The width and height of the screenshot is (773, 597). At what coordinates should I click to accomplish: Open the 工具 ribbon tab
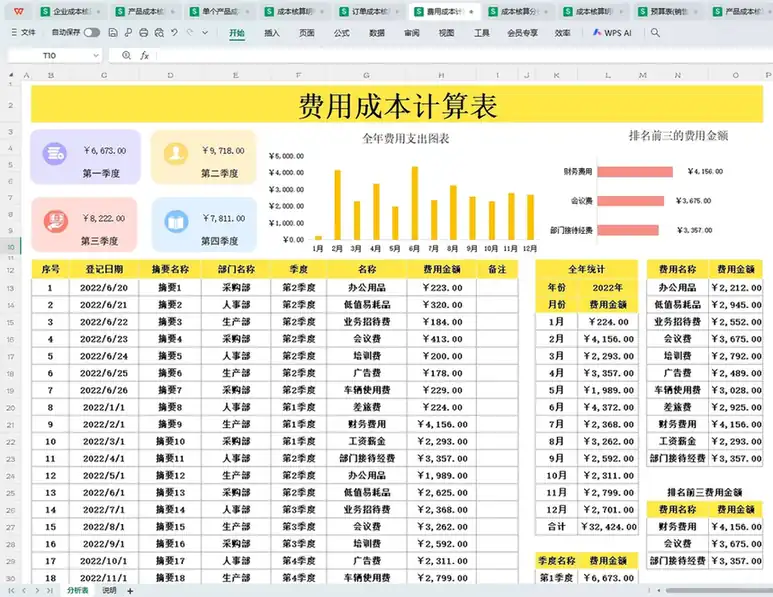point(482,33)
